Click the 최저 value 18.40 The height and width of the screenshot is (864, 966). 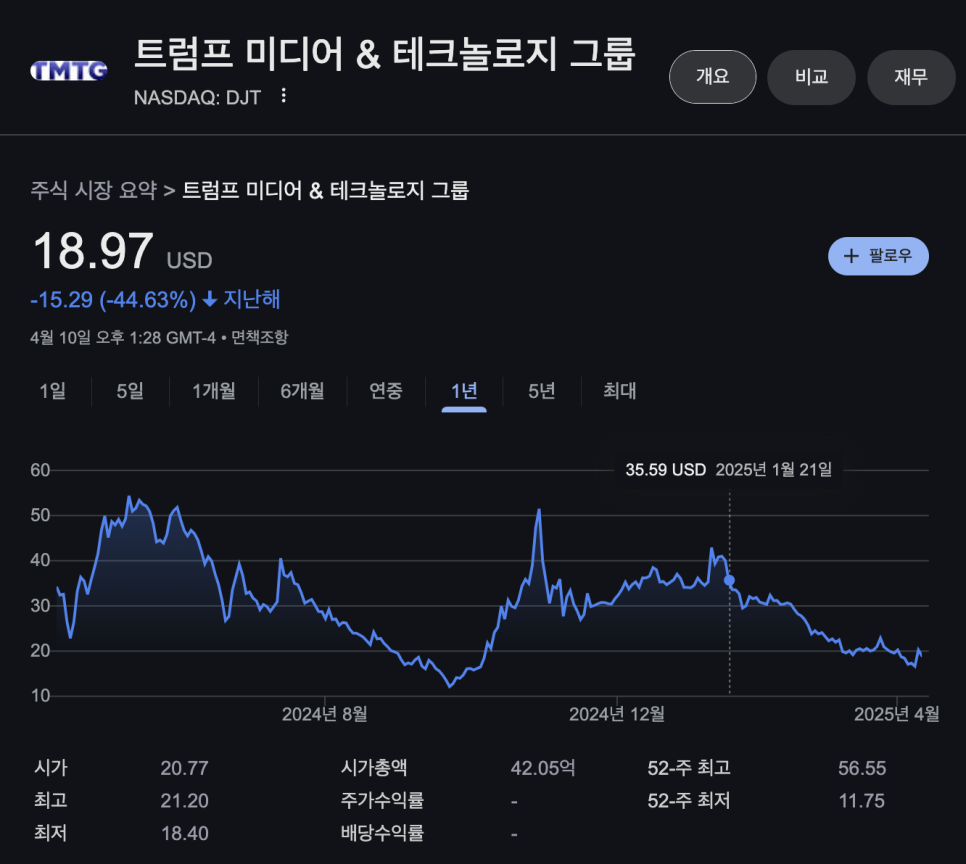tap(184, 834)
